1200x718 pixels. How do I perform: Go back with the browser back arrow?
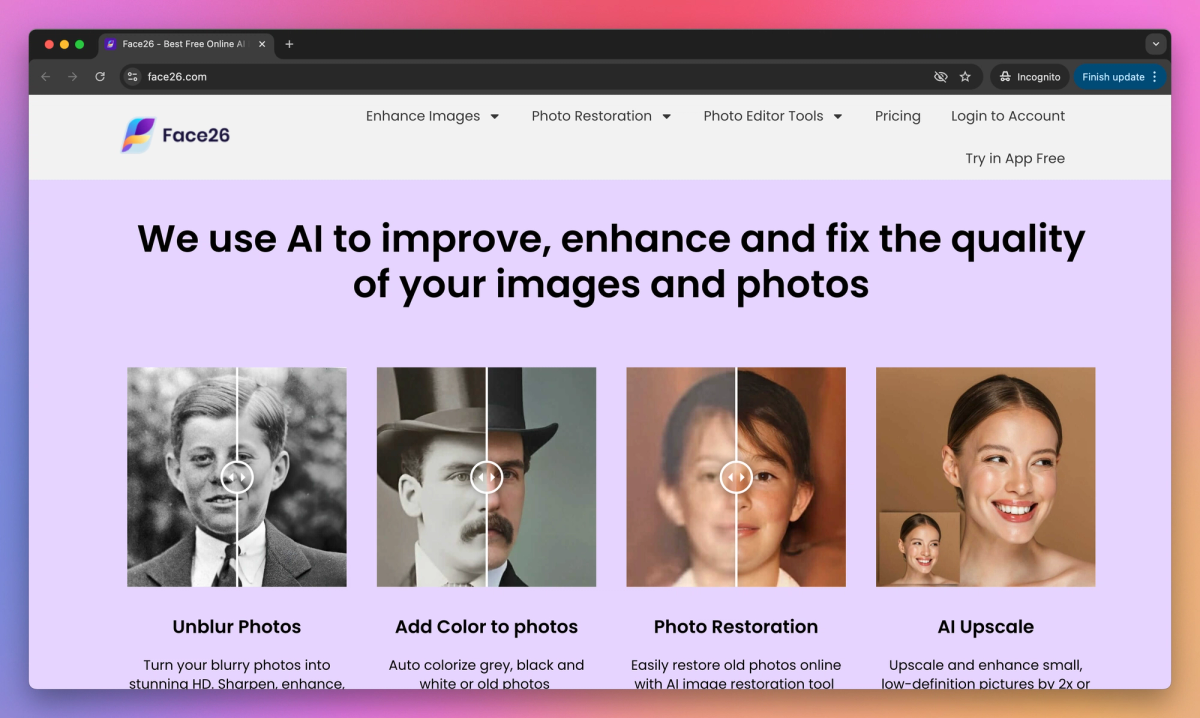46,77
